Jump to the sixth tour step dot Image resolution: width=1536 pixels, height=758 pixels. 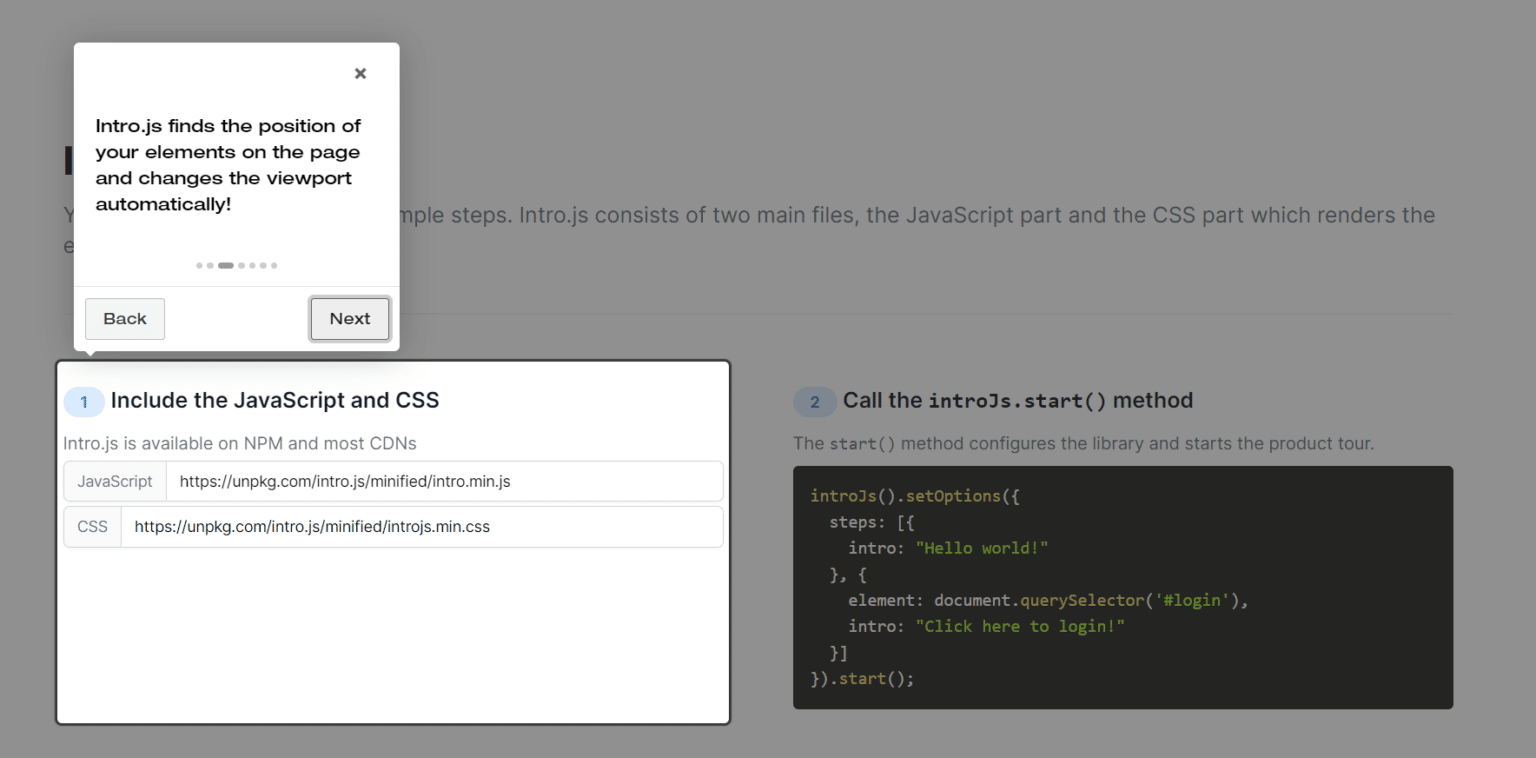pos(263,266)
